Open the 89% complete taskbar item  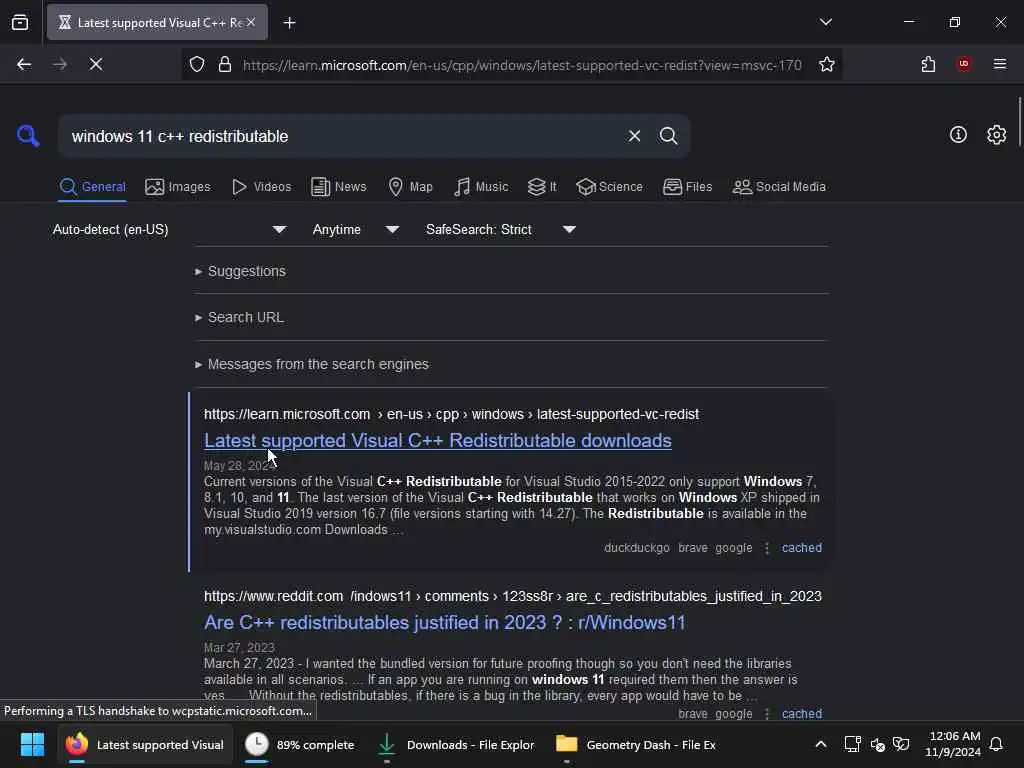coord(300,744)
